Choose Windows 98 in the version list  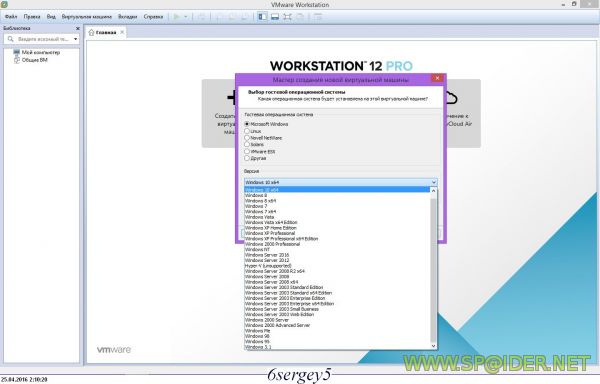pyautogui.click(x=337, y=336)
